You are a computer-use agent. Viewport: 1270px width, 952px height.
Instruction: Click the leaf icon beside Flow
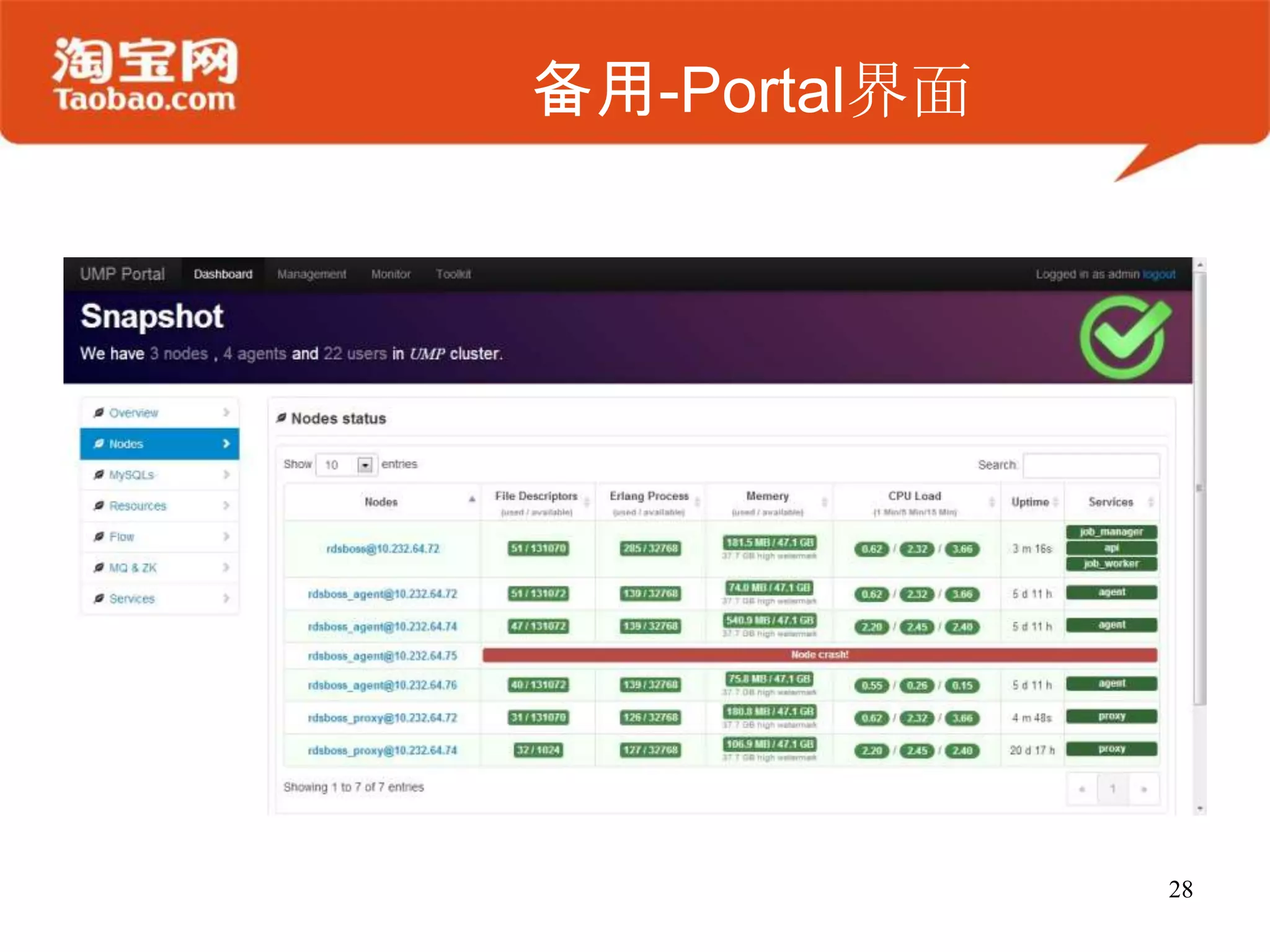click(x=99, y=537)
